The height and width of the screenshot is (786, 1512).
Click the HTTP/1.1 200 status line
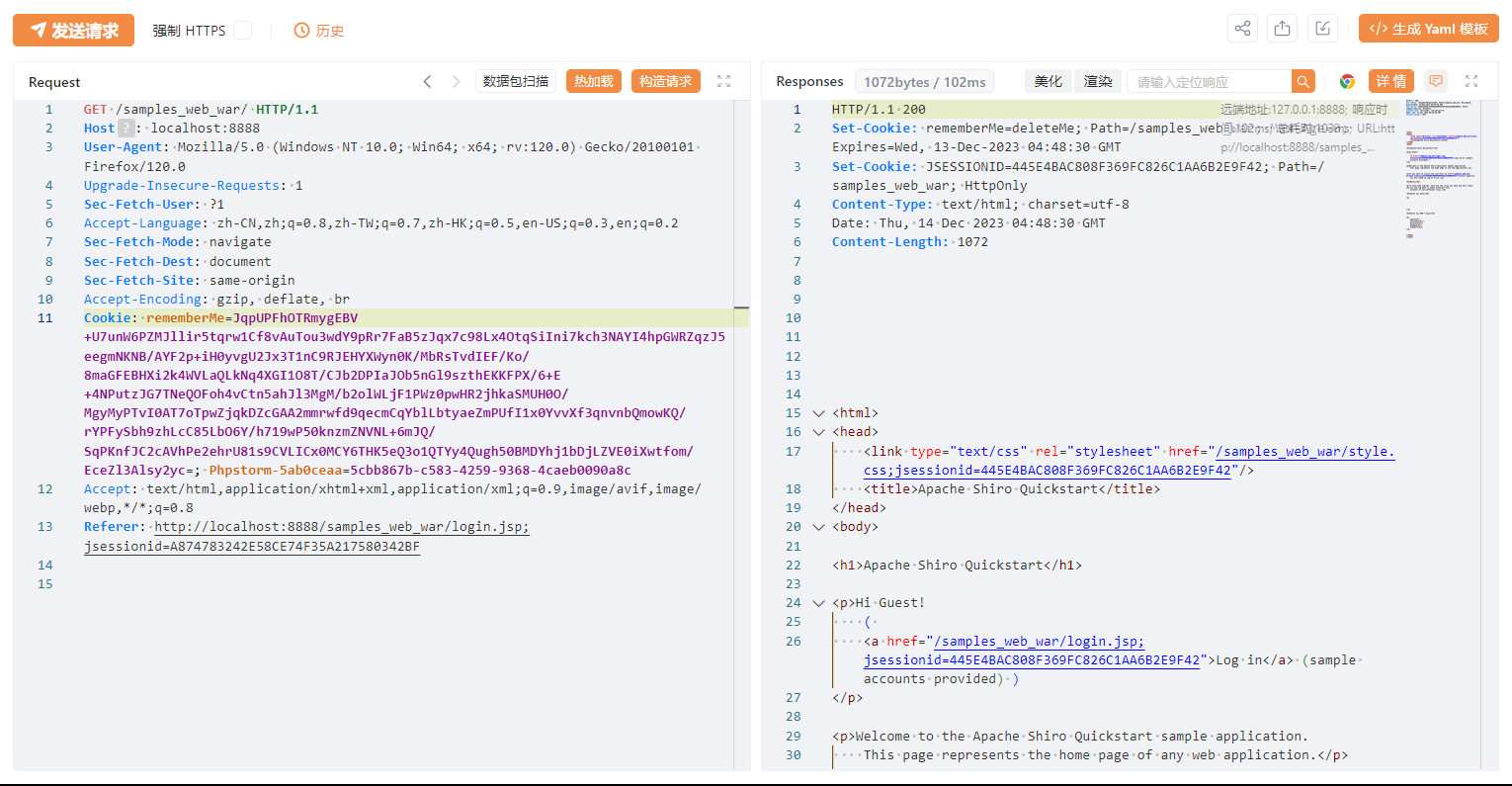879,110
